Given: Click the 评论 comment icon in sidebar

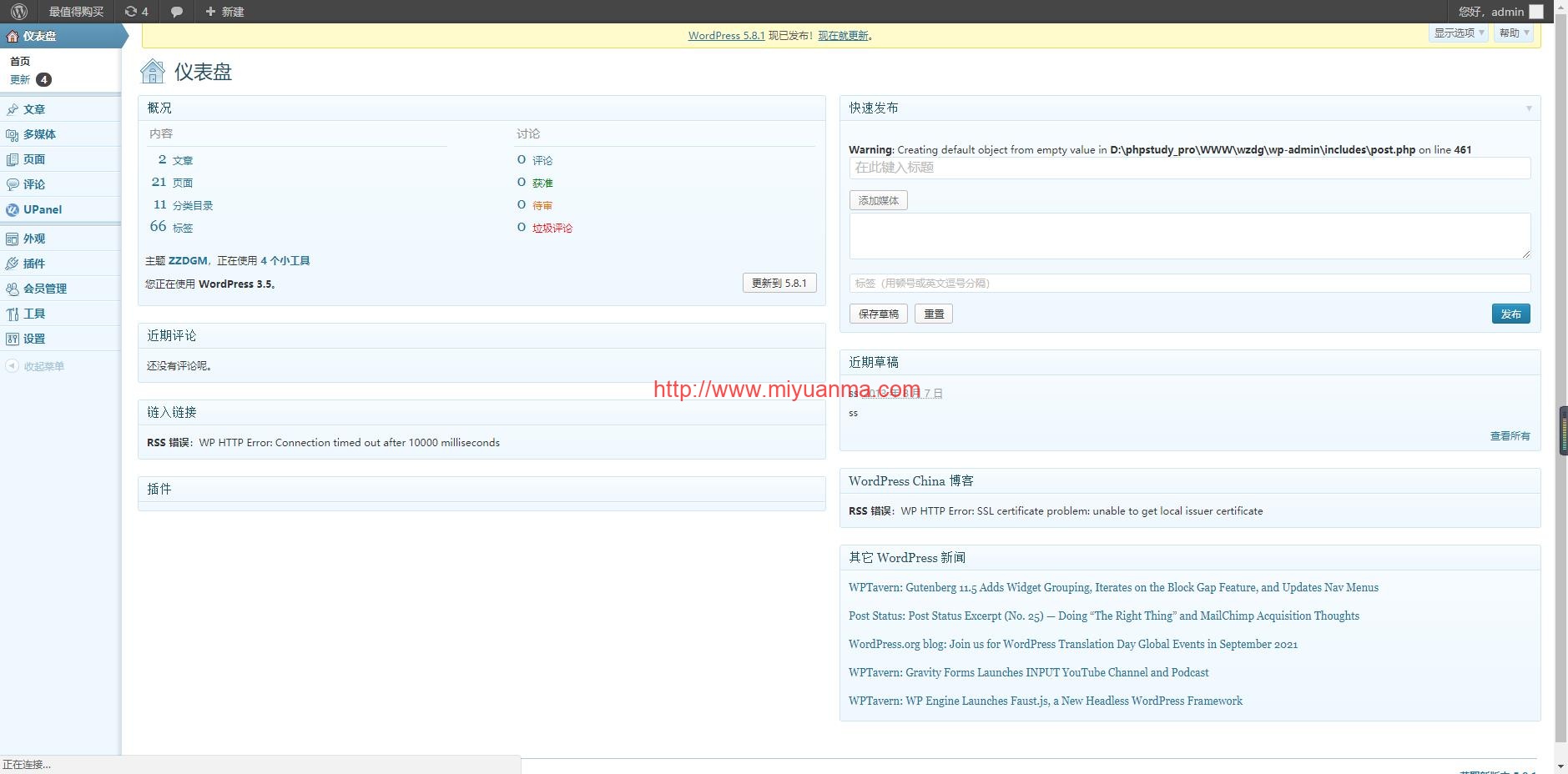Looking at the screenshot, I should click(x=13, y=184).
